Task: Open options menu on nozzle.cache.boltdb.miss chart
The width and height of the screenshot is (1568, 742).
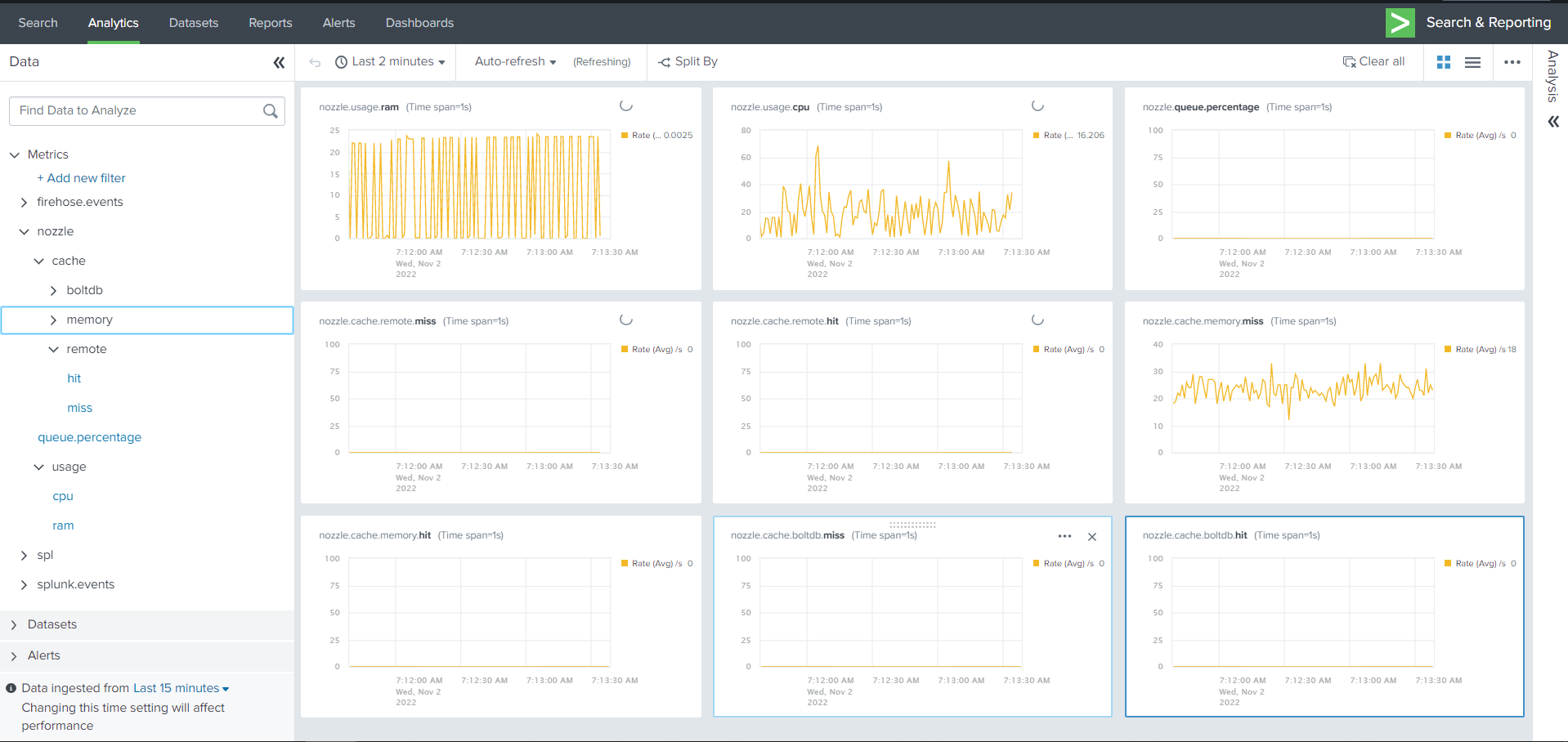Action: tap(1064, 536)
